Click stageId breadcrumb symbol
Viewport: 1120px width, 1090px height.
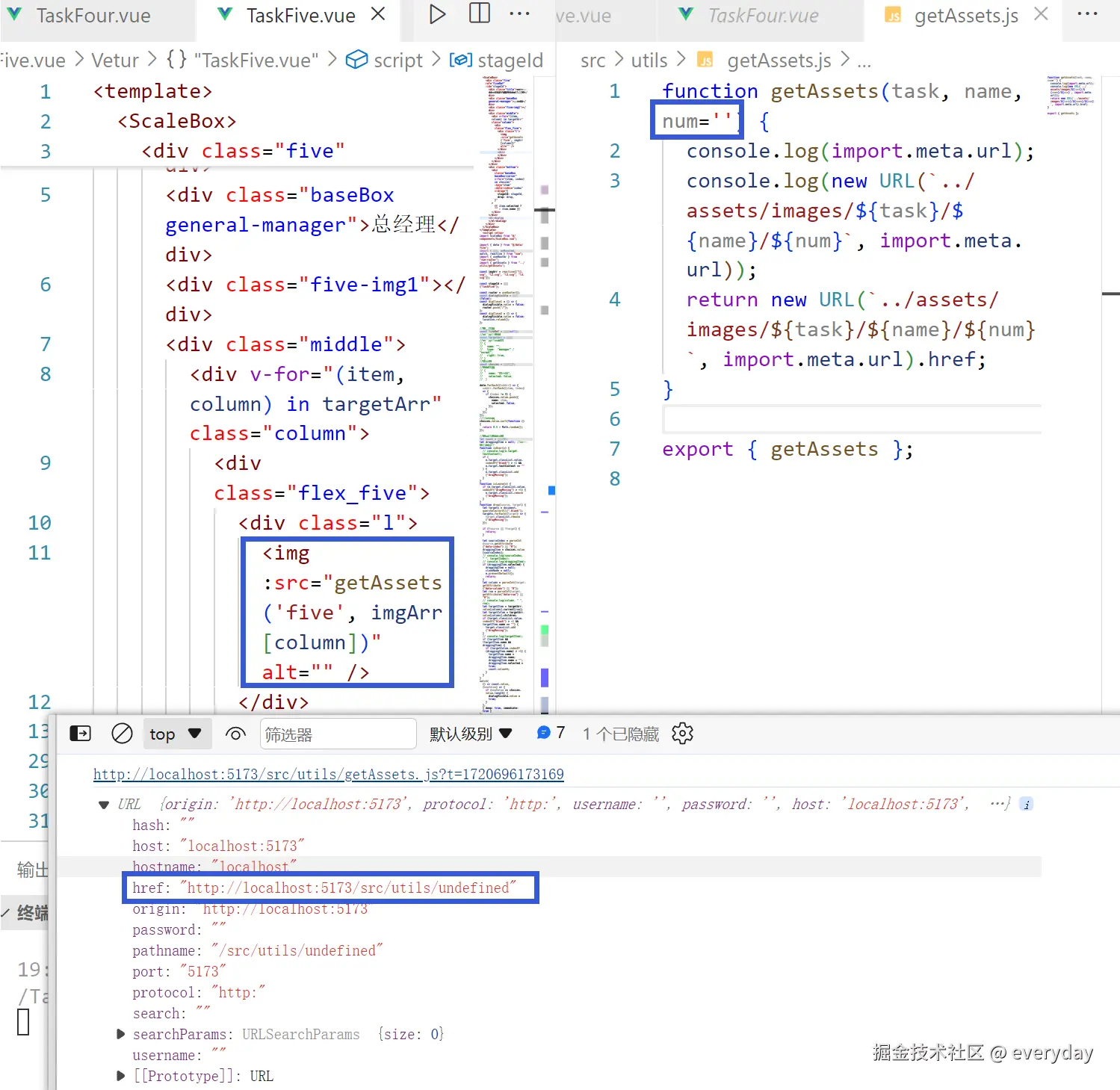[x=496, y=61]
